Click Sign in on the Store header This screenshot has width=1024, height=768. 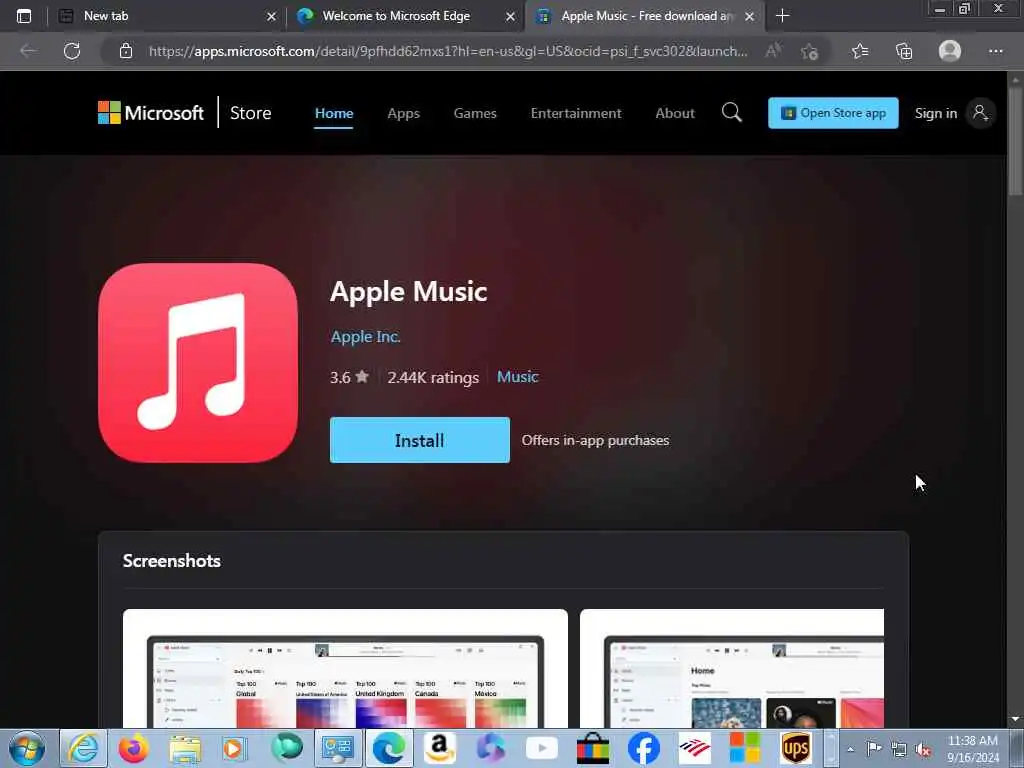coord(935,113)
